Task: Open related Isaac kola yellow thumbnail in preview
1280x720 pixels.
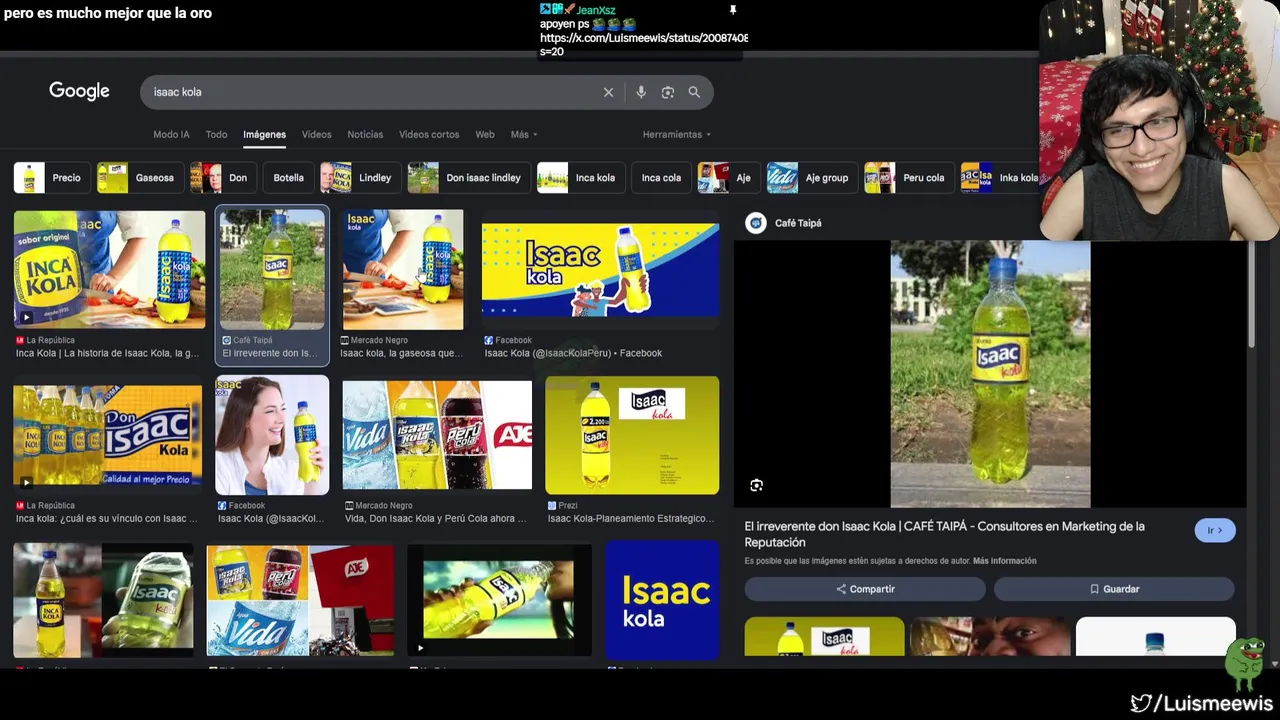Action: (x=824, y=637)
